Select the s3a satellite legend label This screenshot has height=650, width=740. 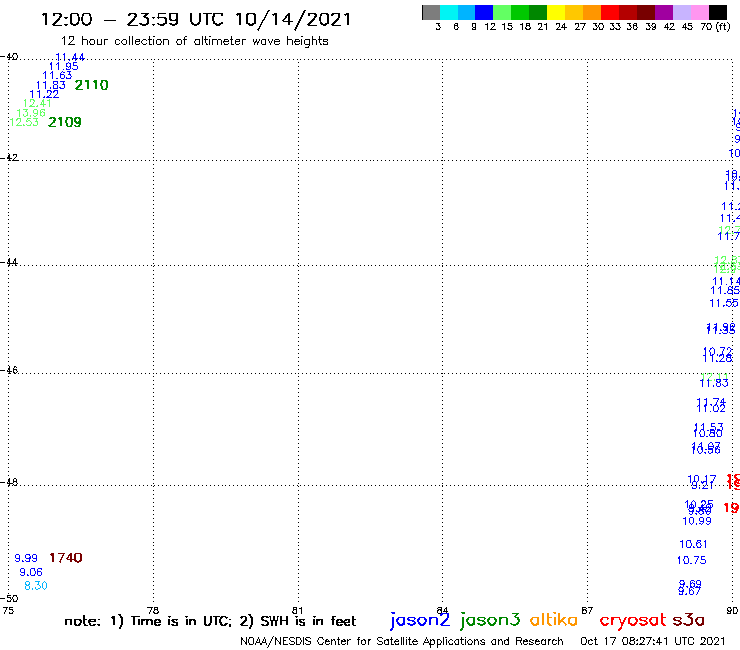[689, 620]
